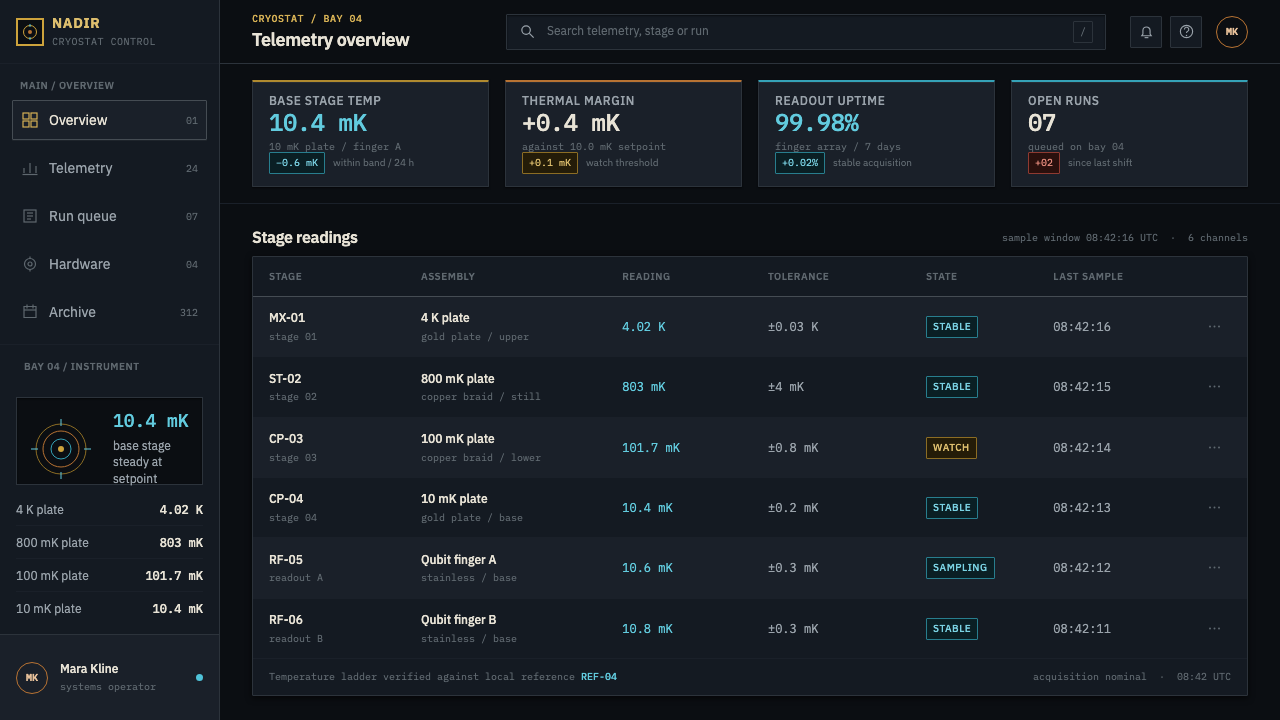This screenshot has height=720, width=1280.
Task: Focus the telemetry search field
Action: click(x=805, y=32)
